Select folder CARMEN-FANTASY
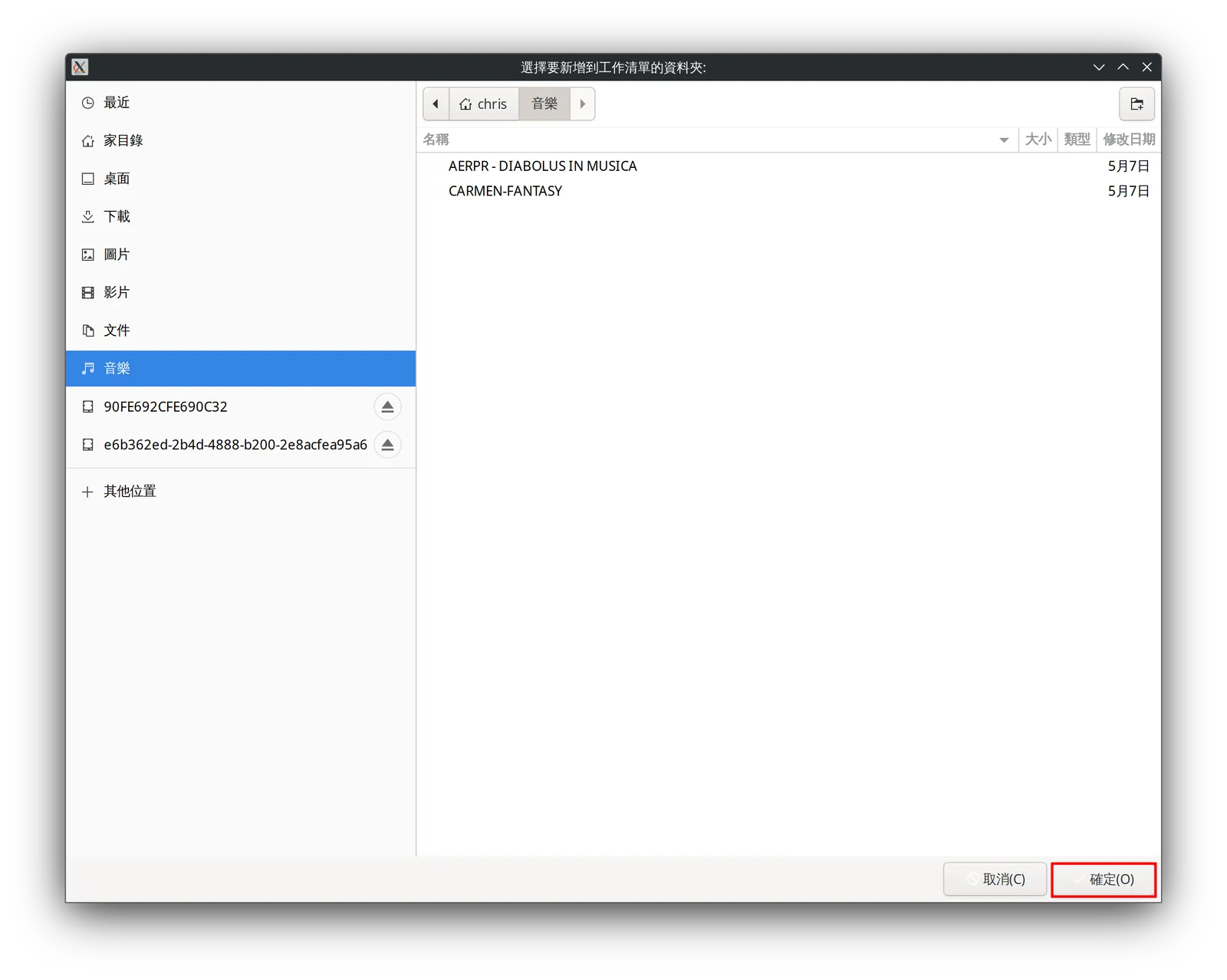 pos(789,191)
